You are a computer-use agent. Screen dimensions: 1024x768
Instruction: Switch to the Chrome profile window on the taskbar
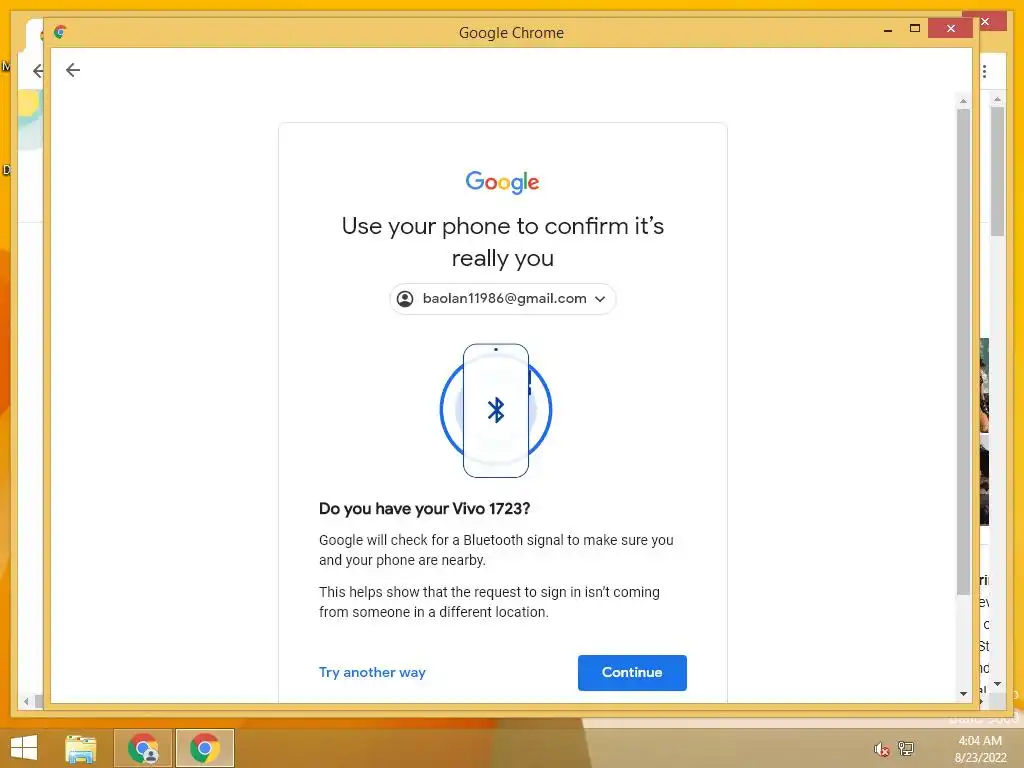click(x=144, y=748)
